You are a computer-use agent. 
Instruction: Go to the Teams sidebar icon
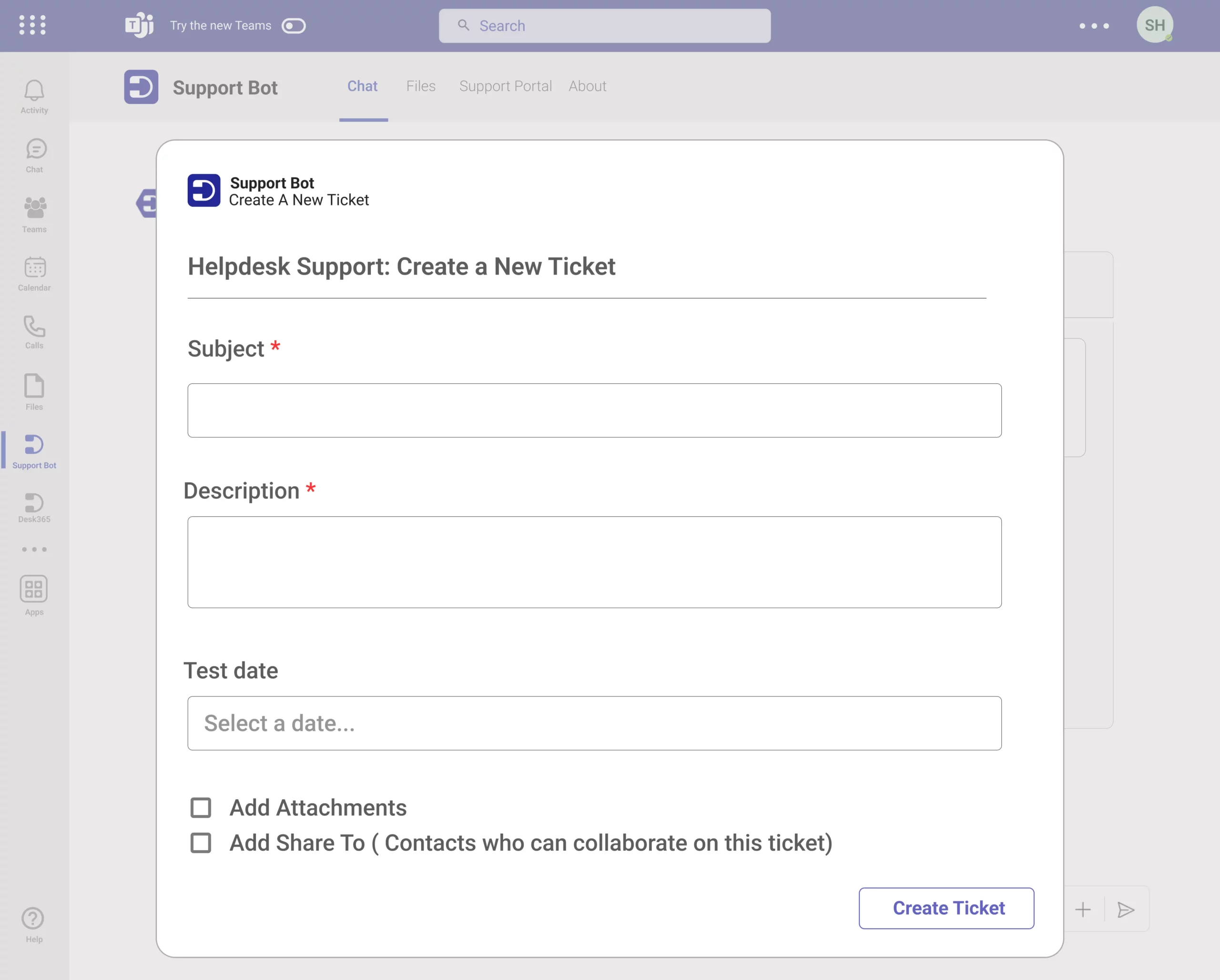(x=34, y=214)
